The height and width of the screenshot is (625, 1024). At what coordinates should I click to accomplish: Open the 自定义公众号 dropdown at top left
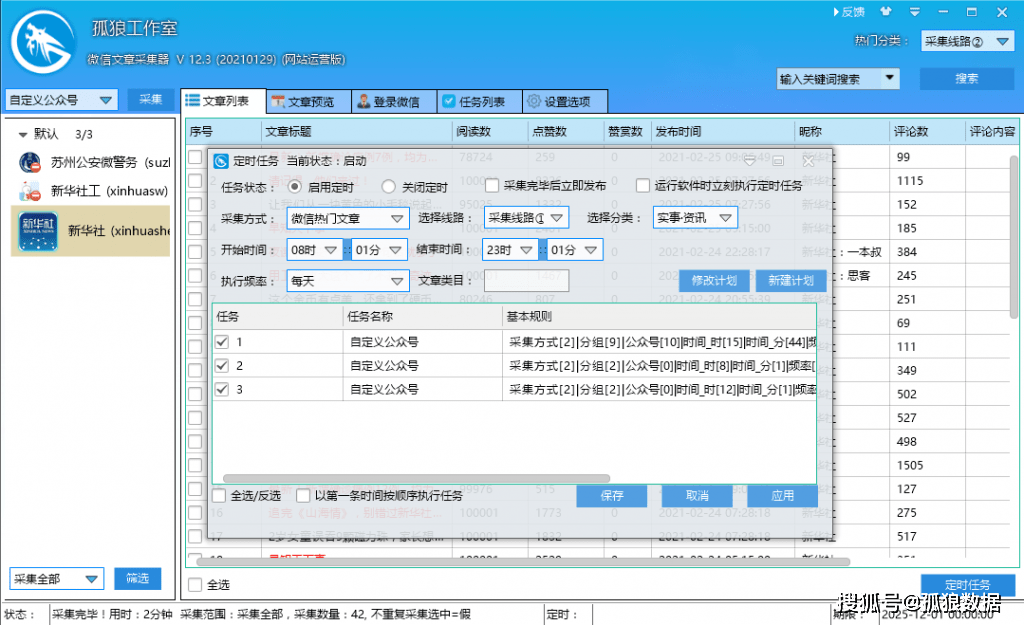pos(61,100)
